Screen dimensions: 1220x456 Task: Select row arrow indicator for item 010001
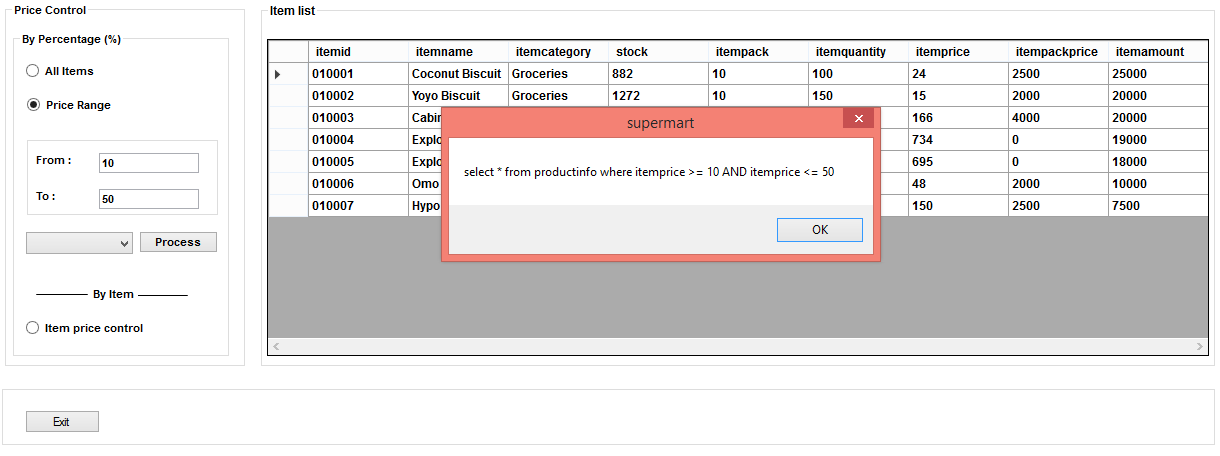tap(288, 74)
